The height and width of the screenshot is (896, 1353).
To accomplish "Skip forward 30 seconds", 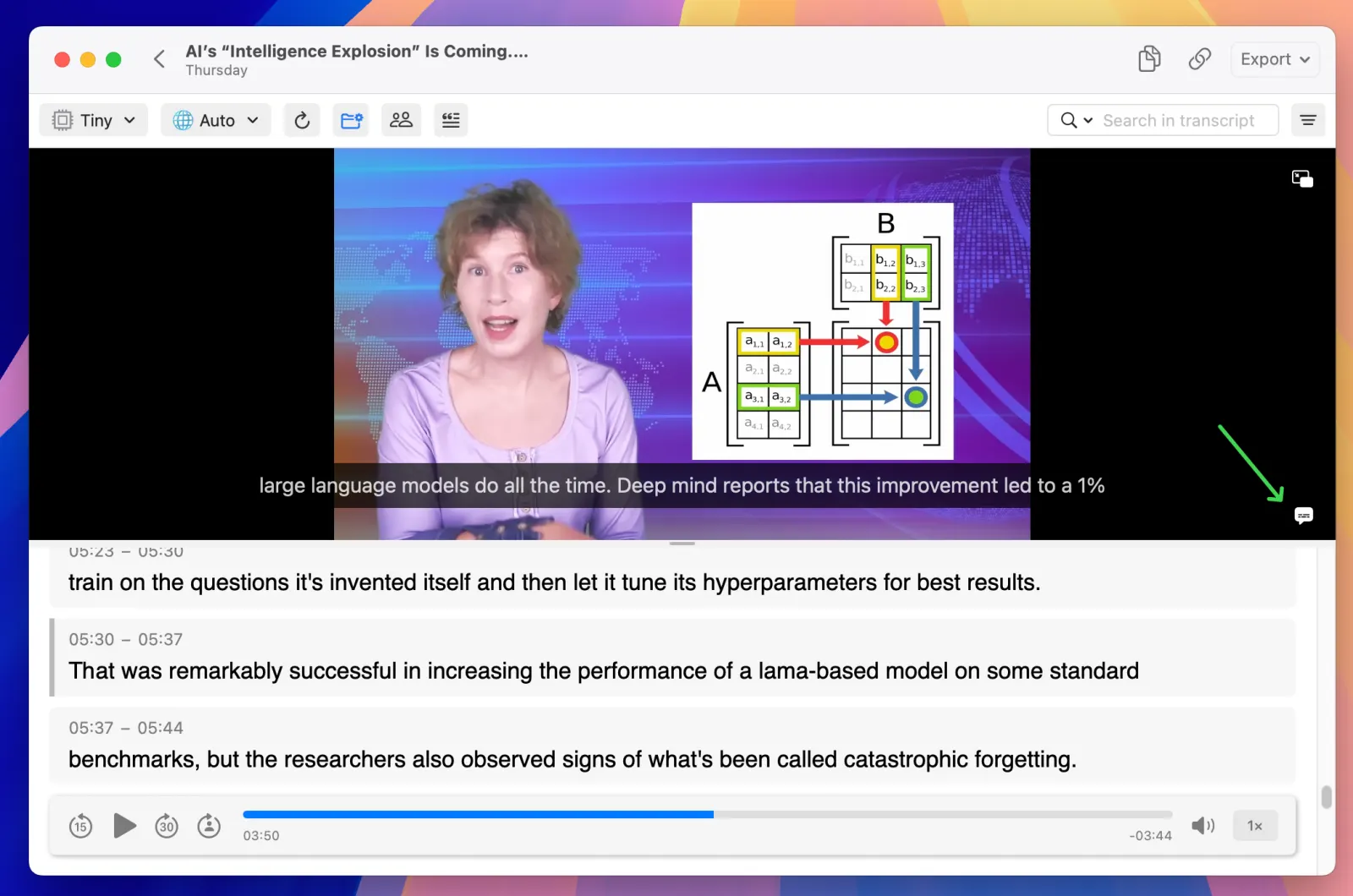I will tap(167, 825).
